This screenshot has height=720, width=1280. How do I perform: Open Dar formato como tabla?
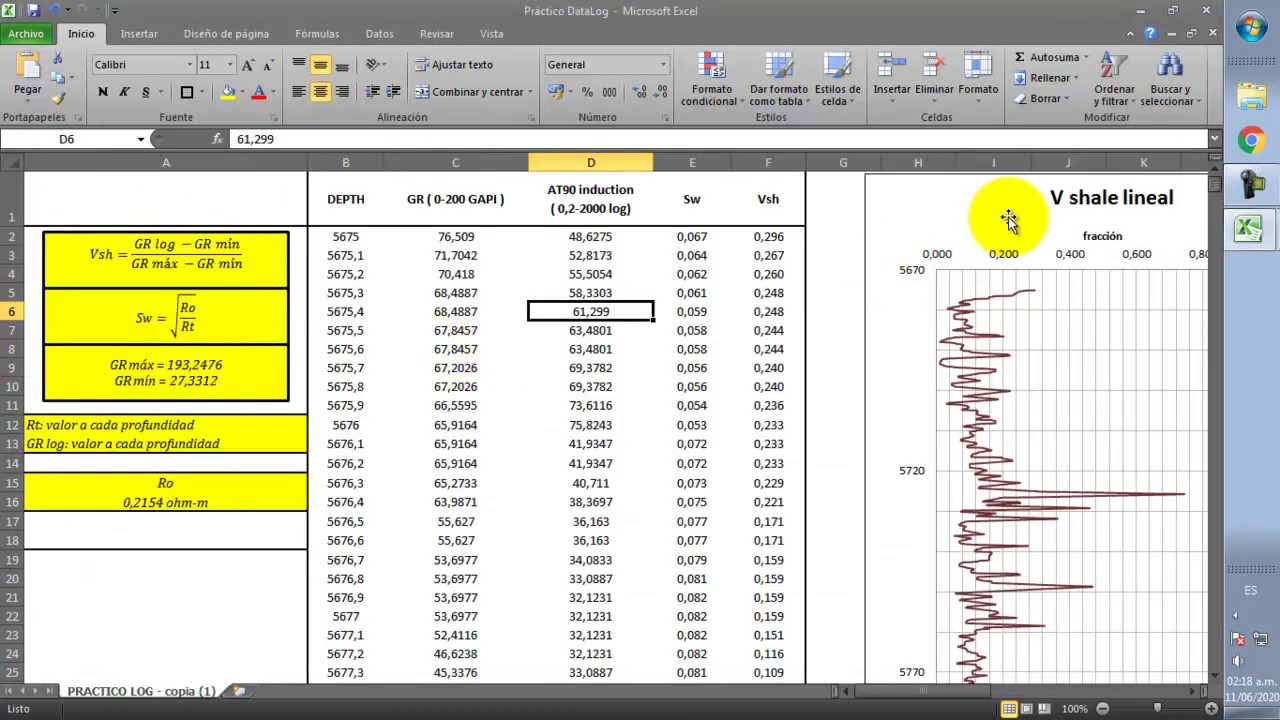pyautogui.click(x=778, y=80)
